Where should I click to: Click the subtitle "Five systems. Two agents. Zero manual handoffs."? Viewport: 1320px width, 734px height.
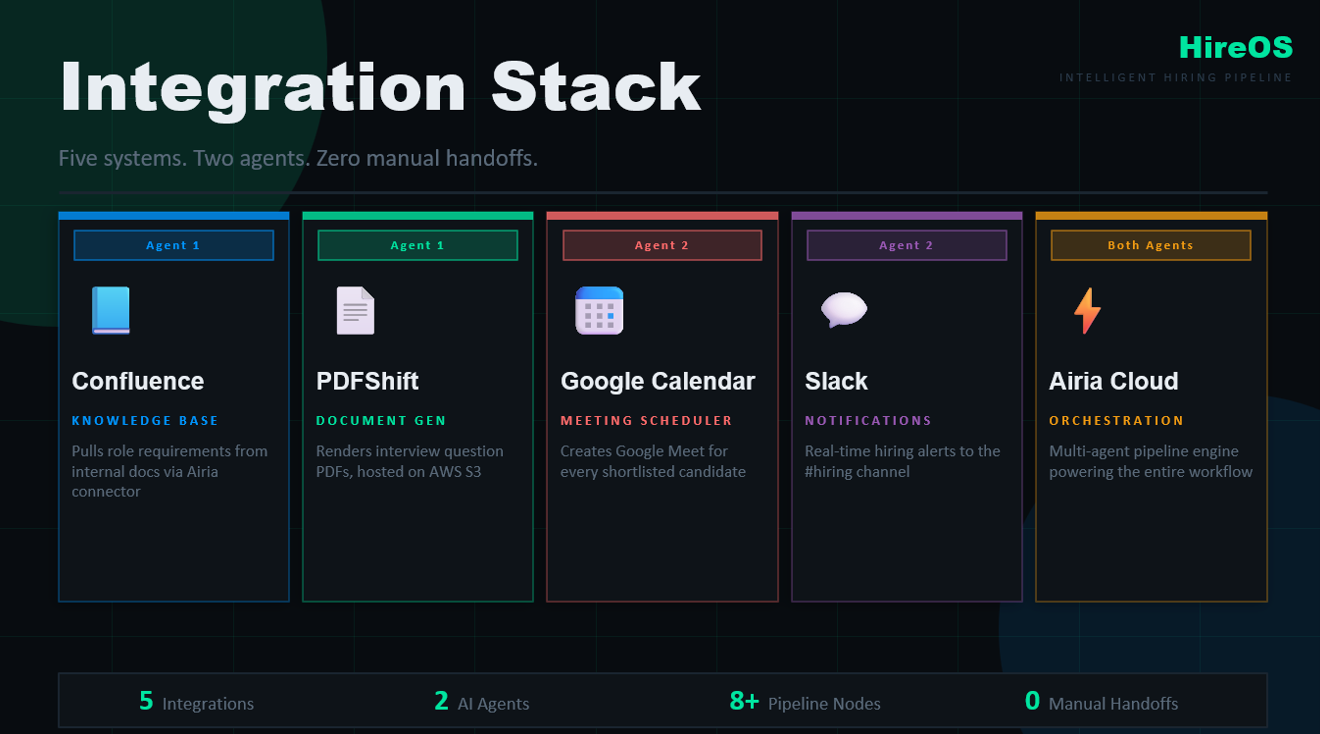298,158
